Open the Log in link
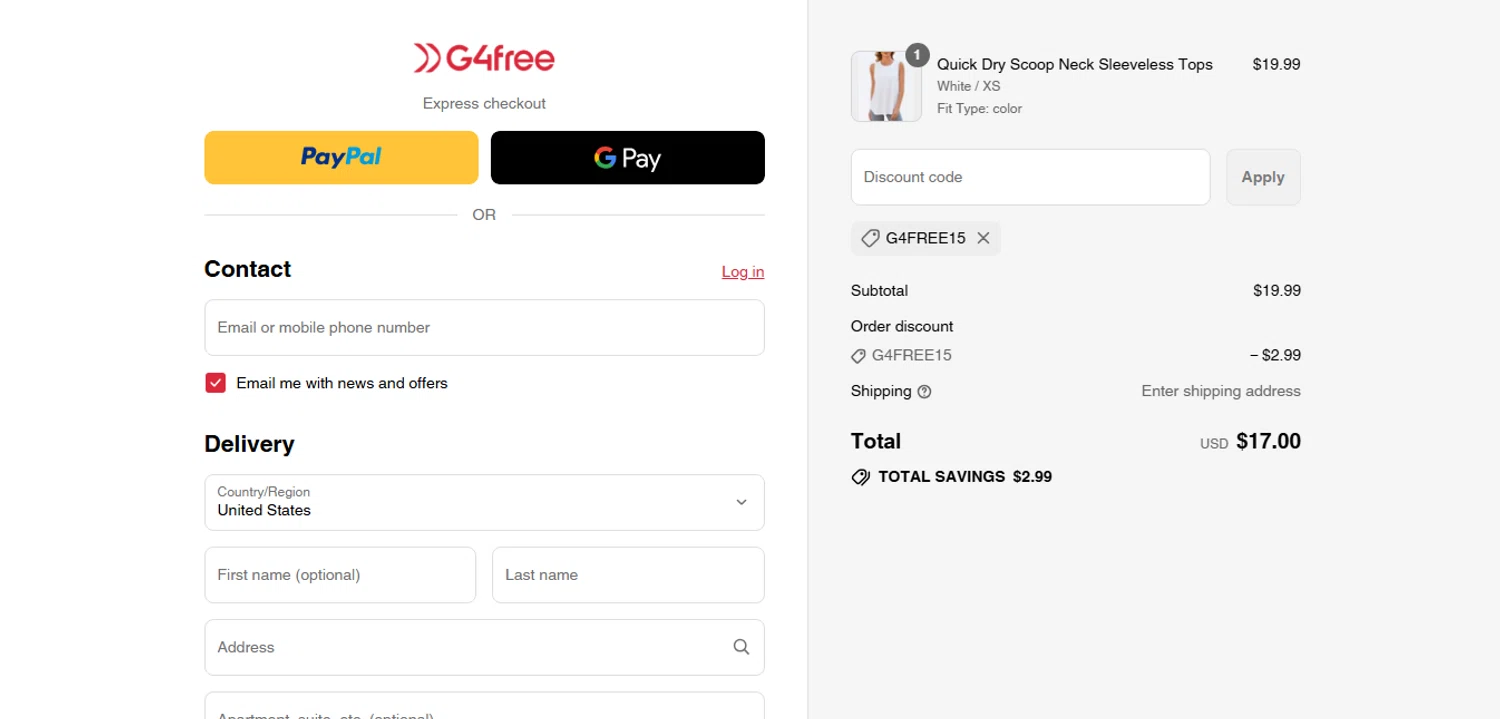Image resolution: width=1500 pixels, height=719 pixels. pos(743,272)
